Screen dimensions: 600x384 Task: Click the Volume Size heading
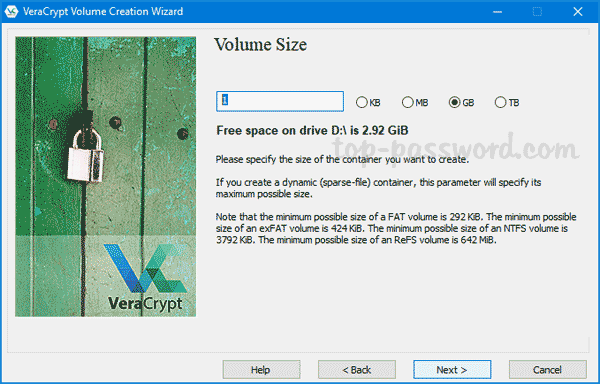(261, 45)
